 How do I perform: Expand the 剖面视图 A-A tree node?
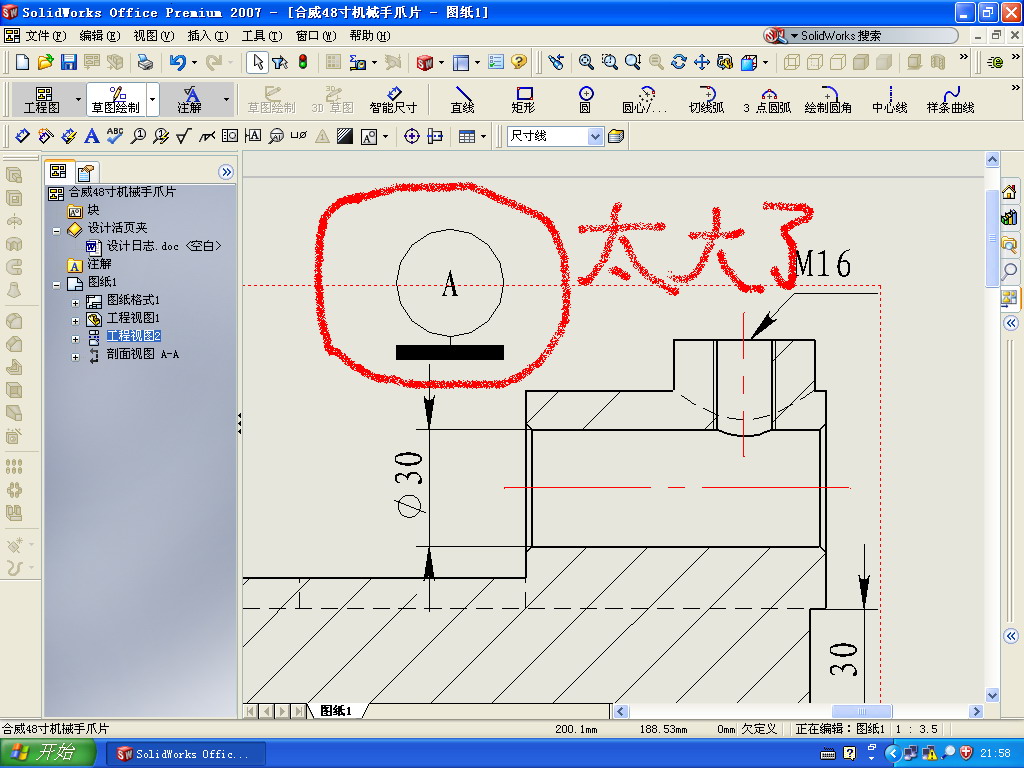point(75,357)
